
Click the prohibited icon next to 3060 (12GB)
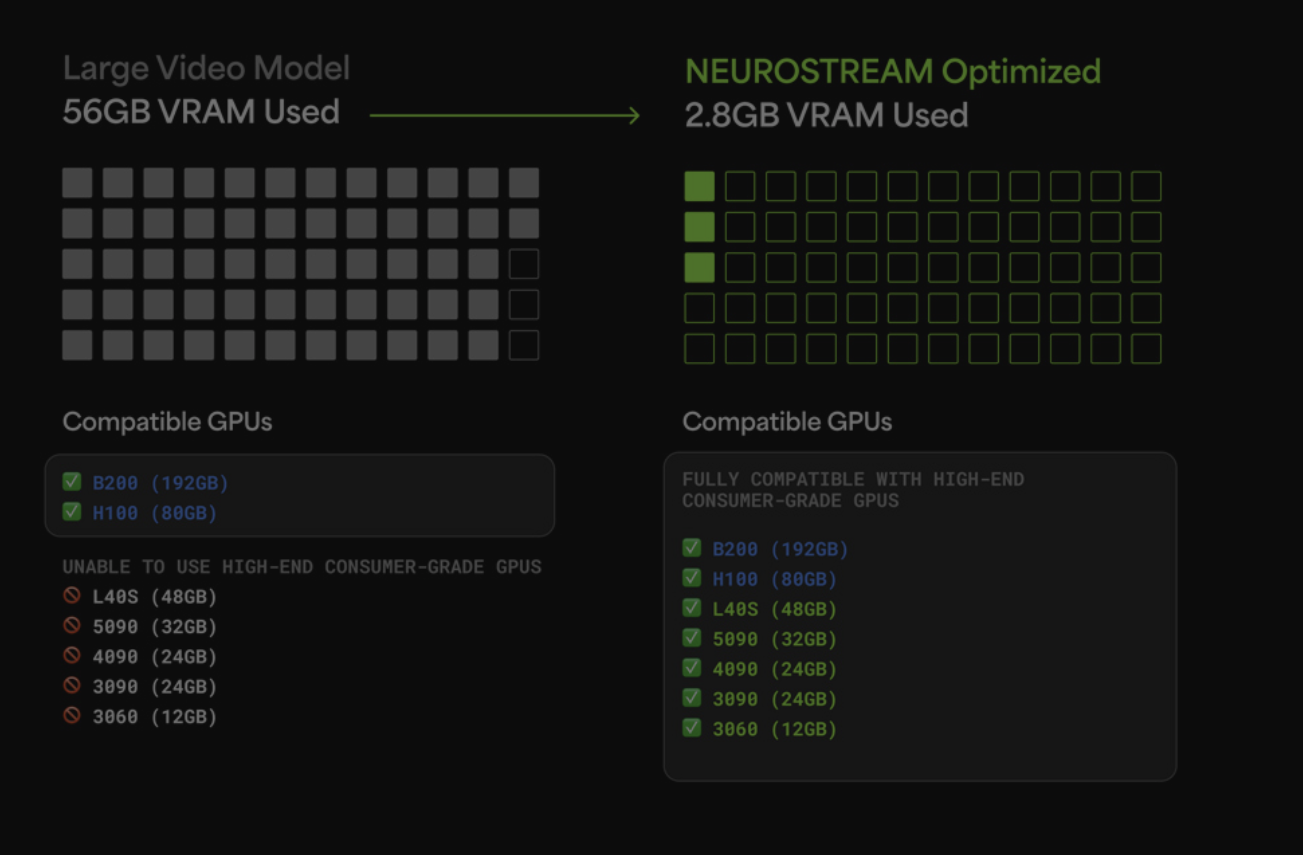point(72,716)
